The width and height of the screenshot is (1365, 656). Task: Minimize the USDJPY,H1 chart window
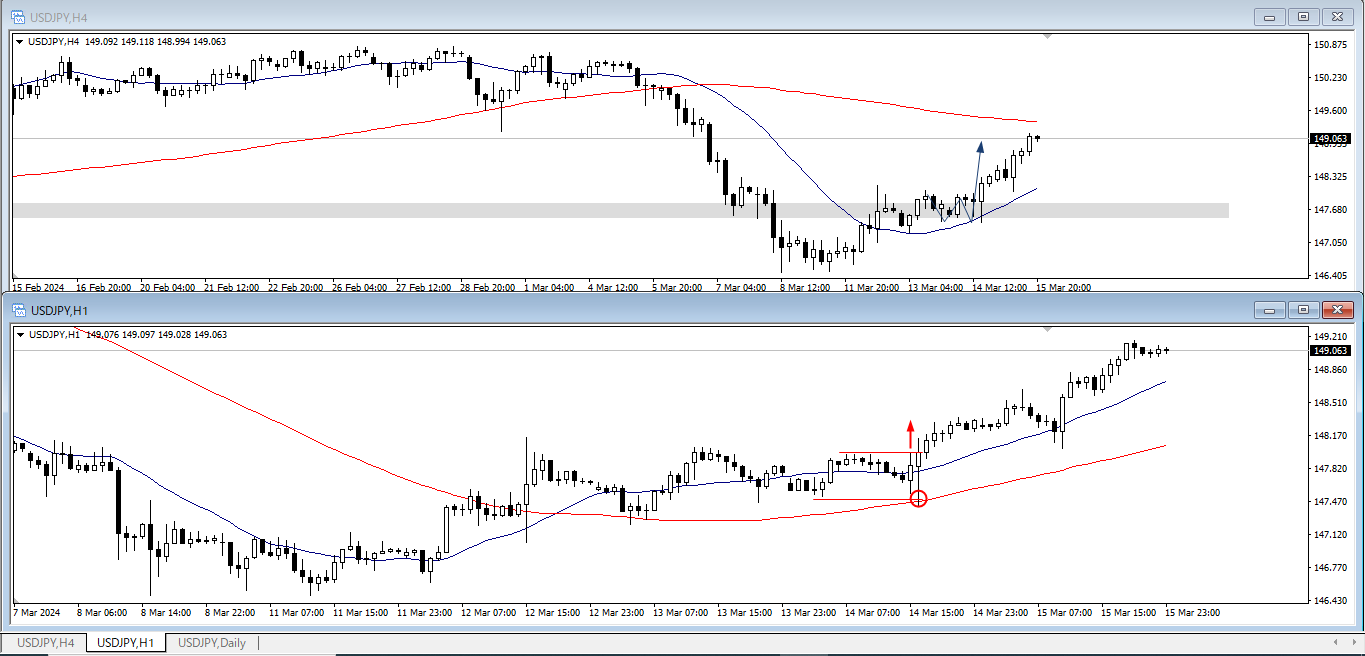coord(1271,310)
